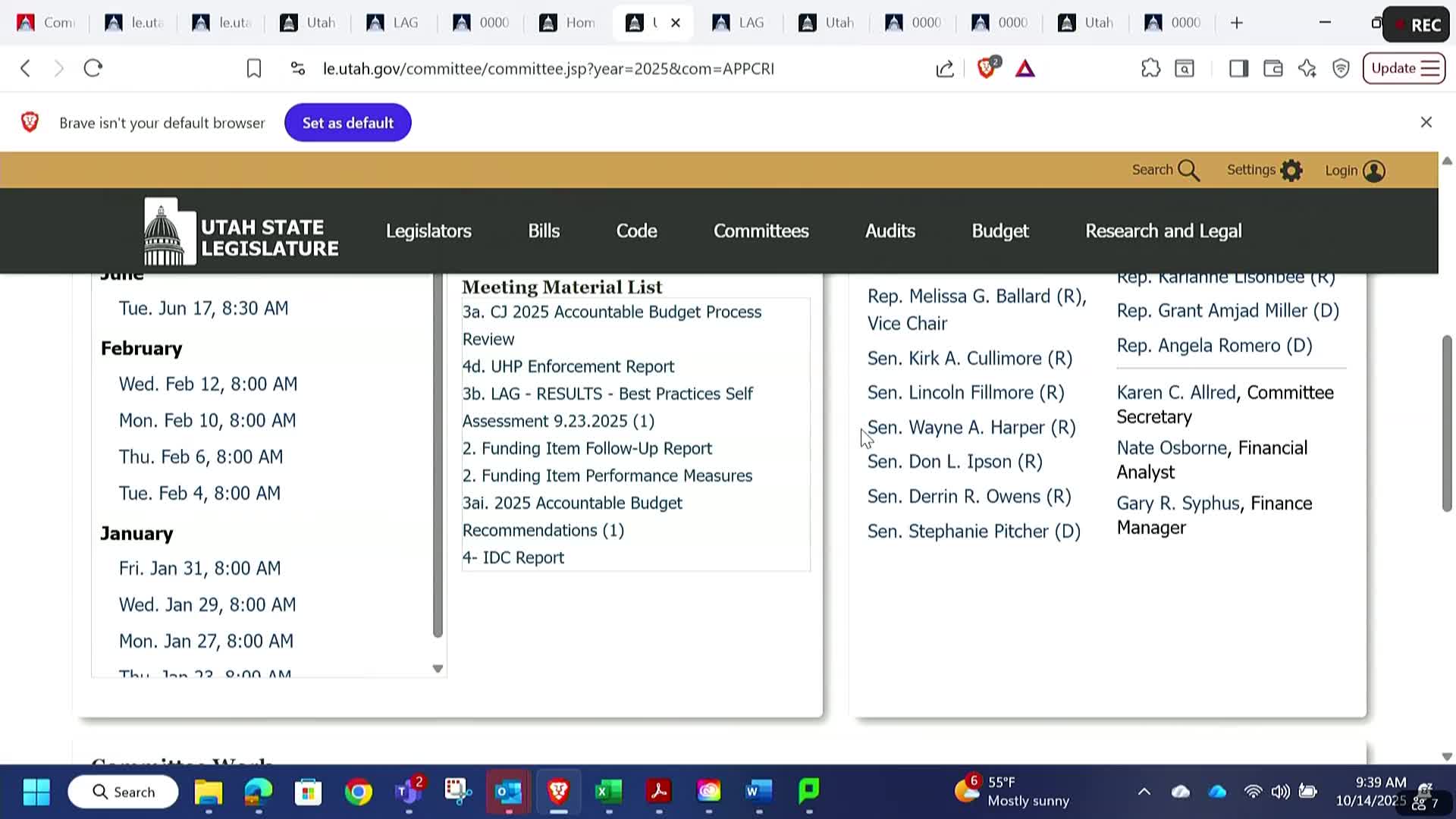Open Brave Wallet icon

[1273, 69]
